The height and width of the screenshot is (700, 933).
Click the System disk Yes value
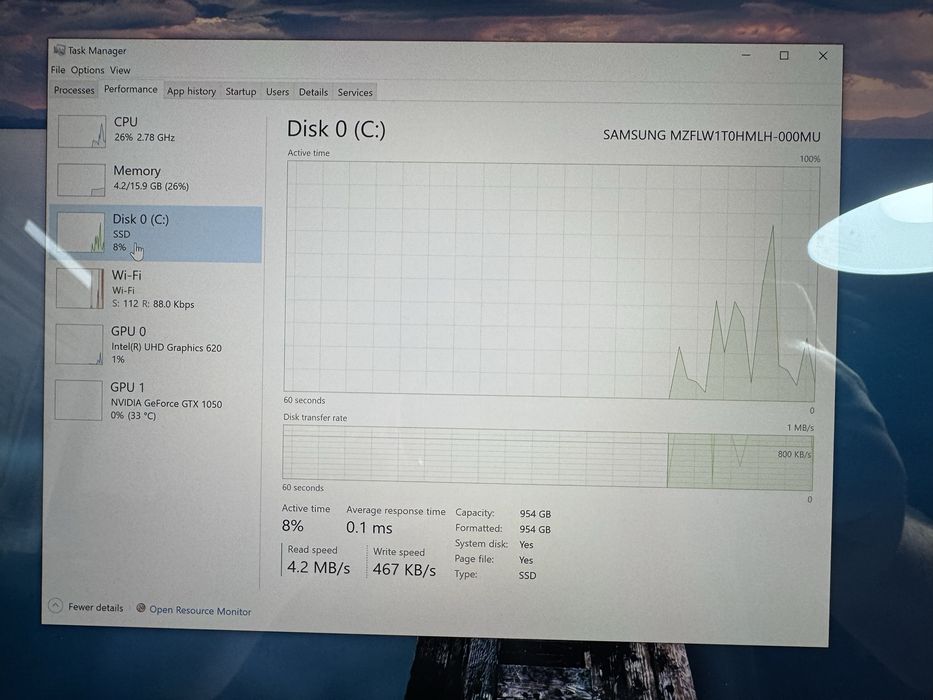[526, 545]
